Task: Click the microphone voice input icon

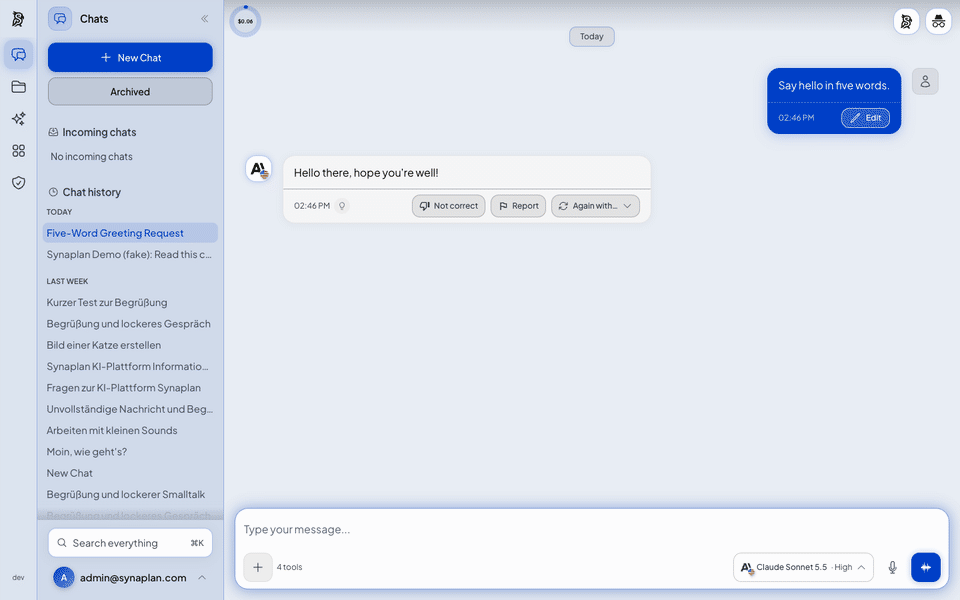Action: (x=892, y=568)
